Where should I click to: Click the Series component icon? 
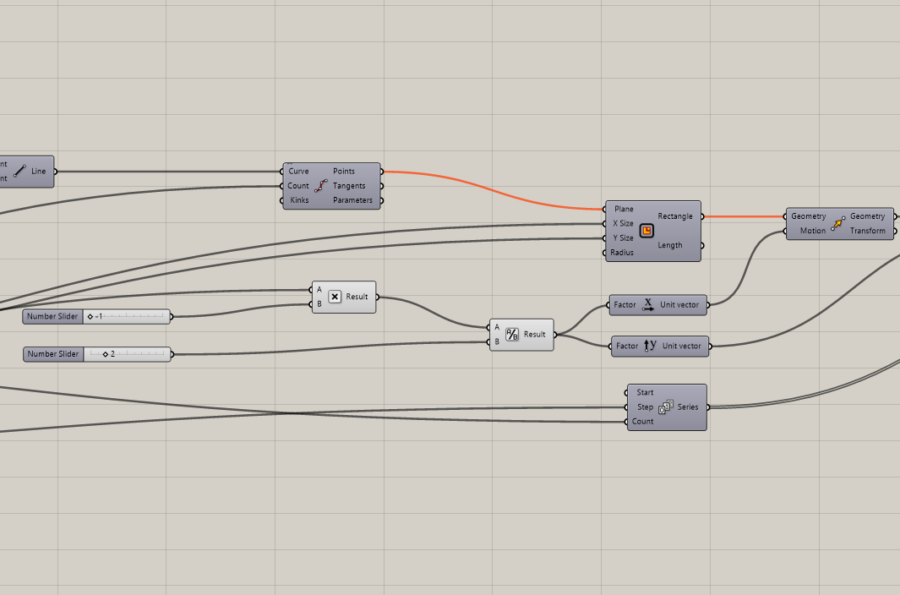point(666,407)
